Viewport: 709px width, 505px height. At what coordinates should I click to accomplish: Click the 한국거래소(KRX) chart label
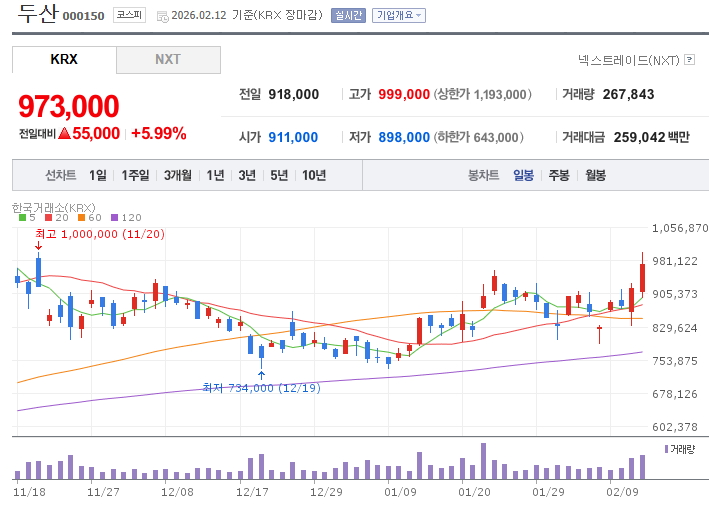coord(53,208)
